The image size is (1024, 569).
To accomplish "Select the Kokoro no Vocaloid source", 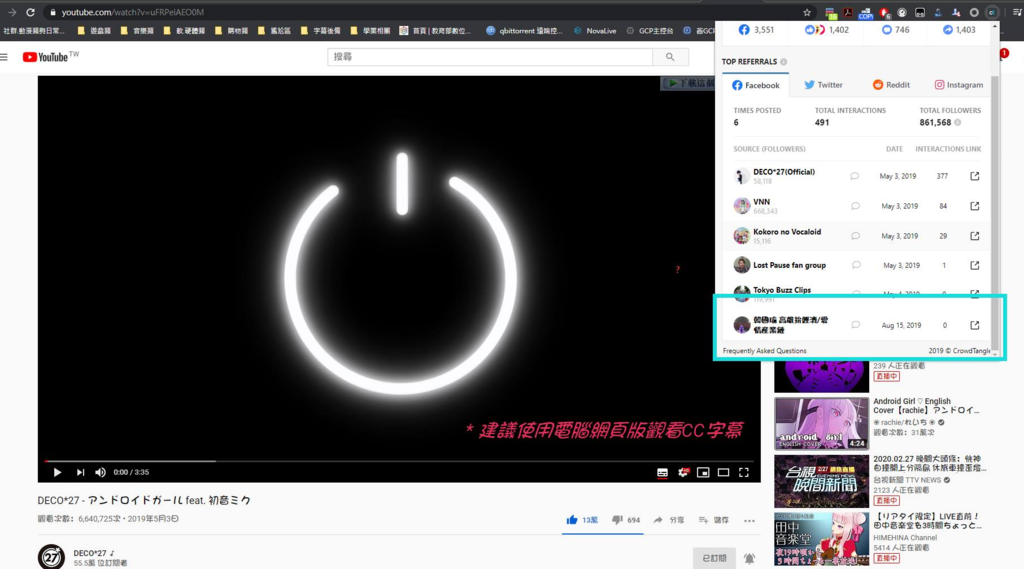I will (787, 232).
